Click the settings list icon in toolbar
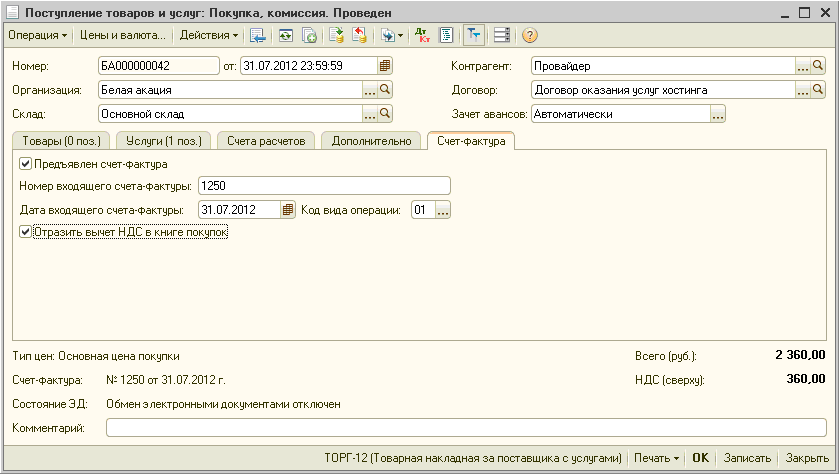 click(x=501, y=35)
